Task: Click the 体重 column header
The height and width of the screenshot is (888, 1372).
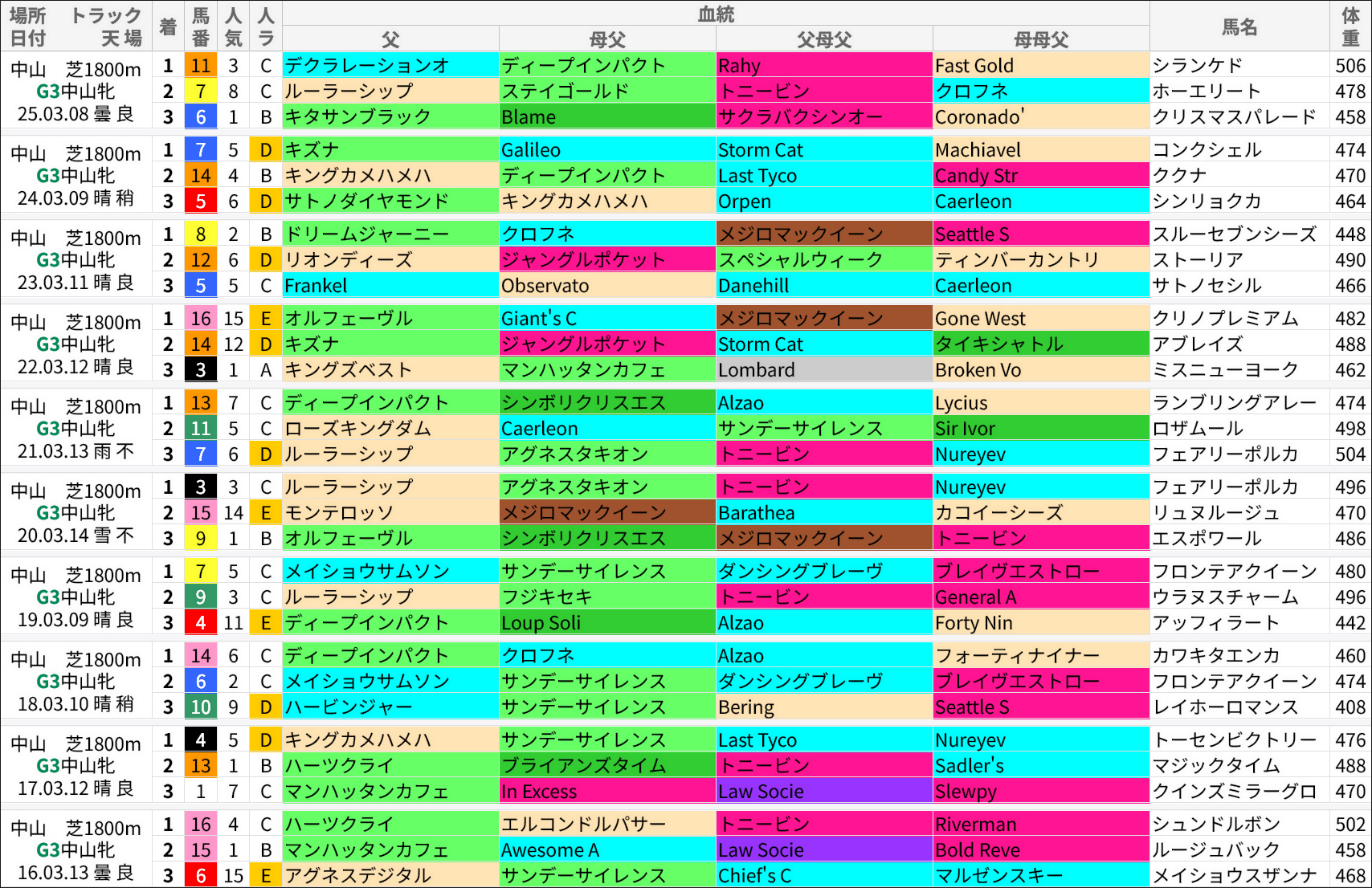Action: click(1348, 27)
